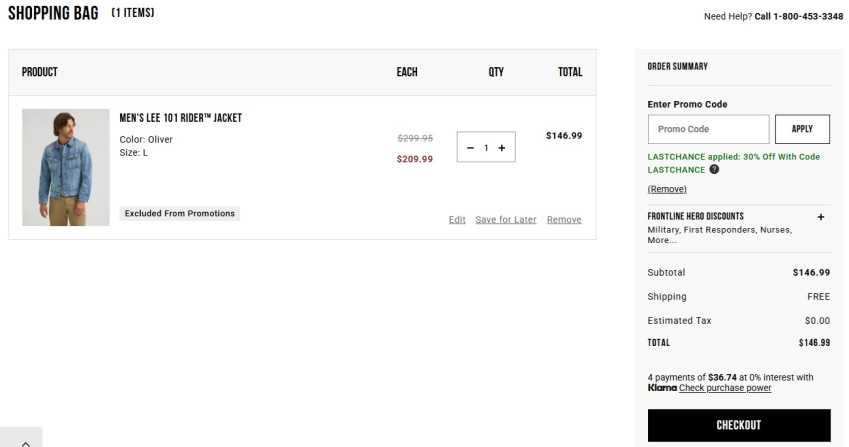The image size is (849, 447).
Task: Increase jacket quantity with plus icon
Action: point(502,148)
